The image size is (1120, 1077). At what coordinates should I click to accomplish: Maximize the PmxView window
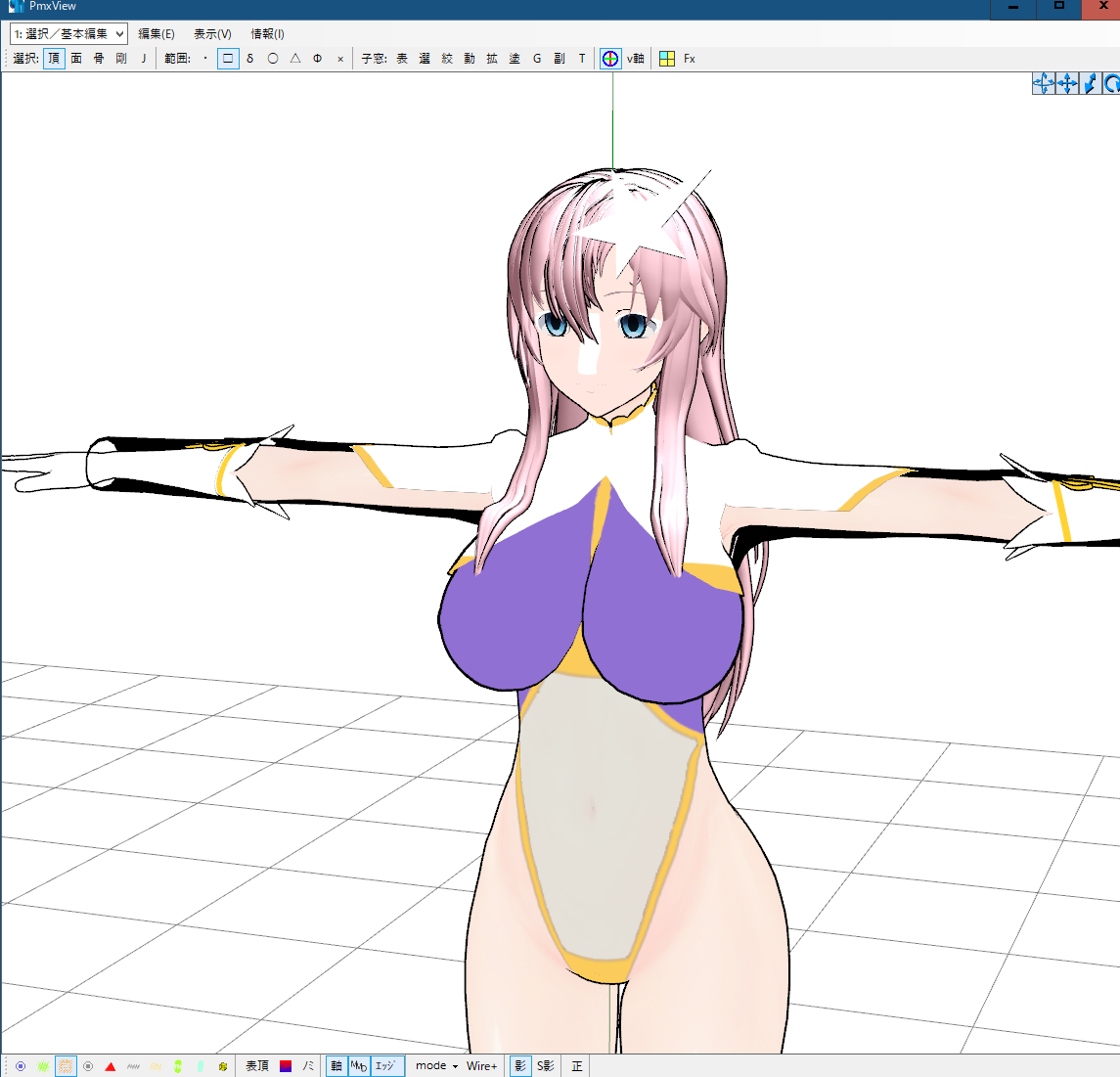point(1059,7)
